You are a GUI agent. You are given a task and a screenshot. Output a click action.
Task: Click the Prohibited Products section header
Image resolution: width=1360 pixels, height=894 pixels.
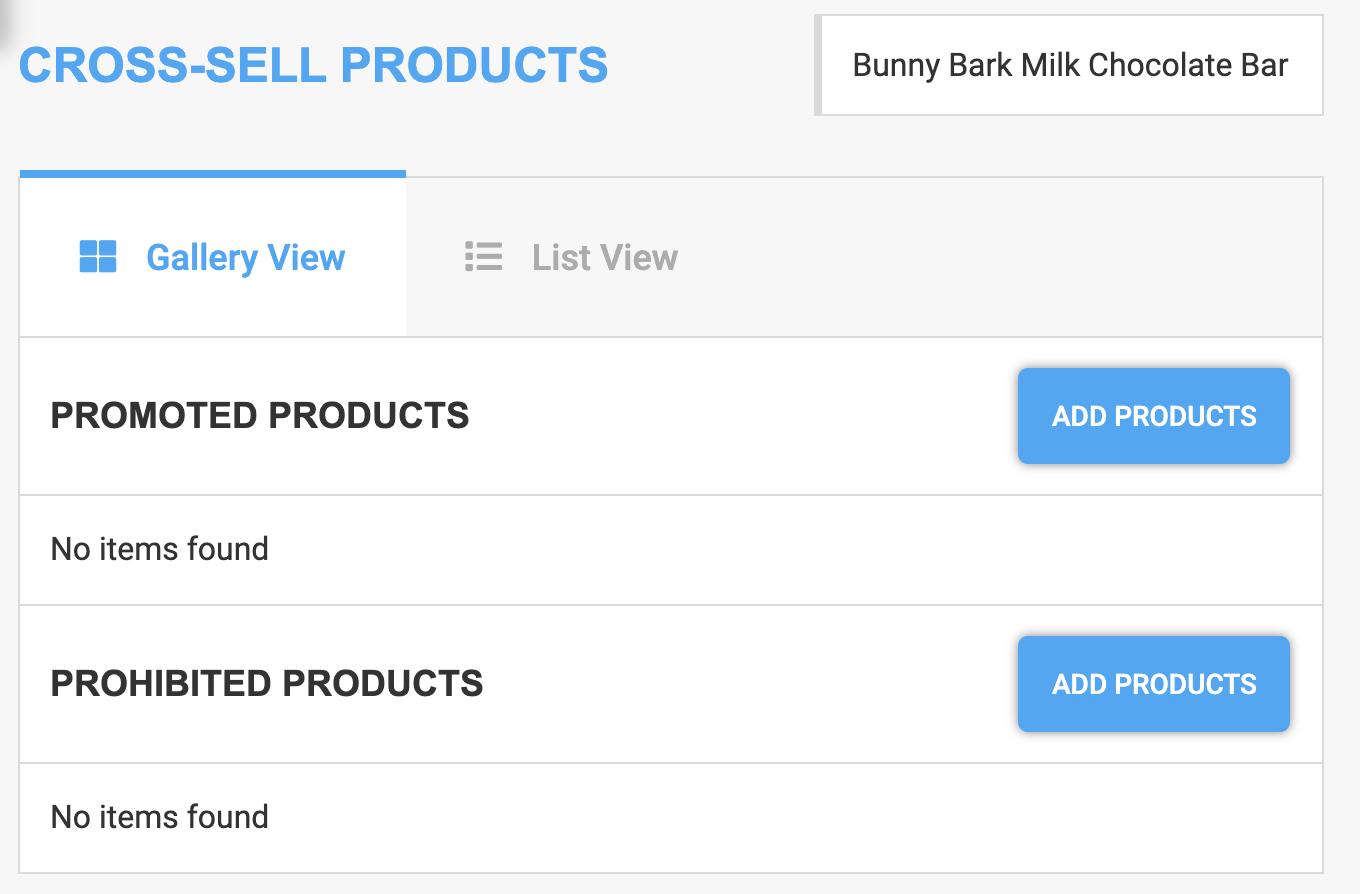coord(266,683)
